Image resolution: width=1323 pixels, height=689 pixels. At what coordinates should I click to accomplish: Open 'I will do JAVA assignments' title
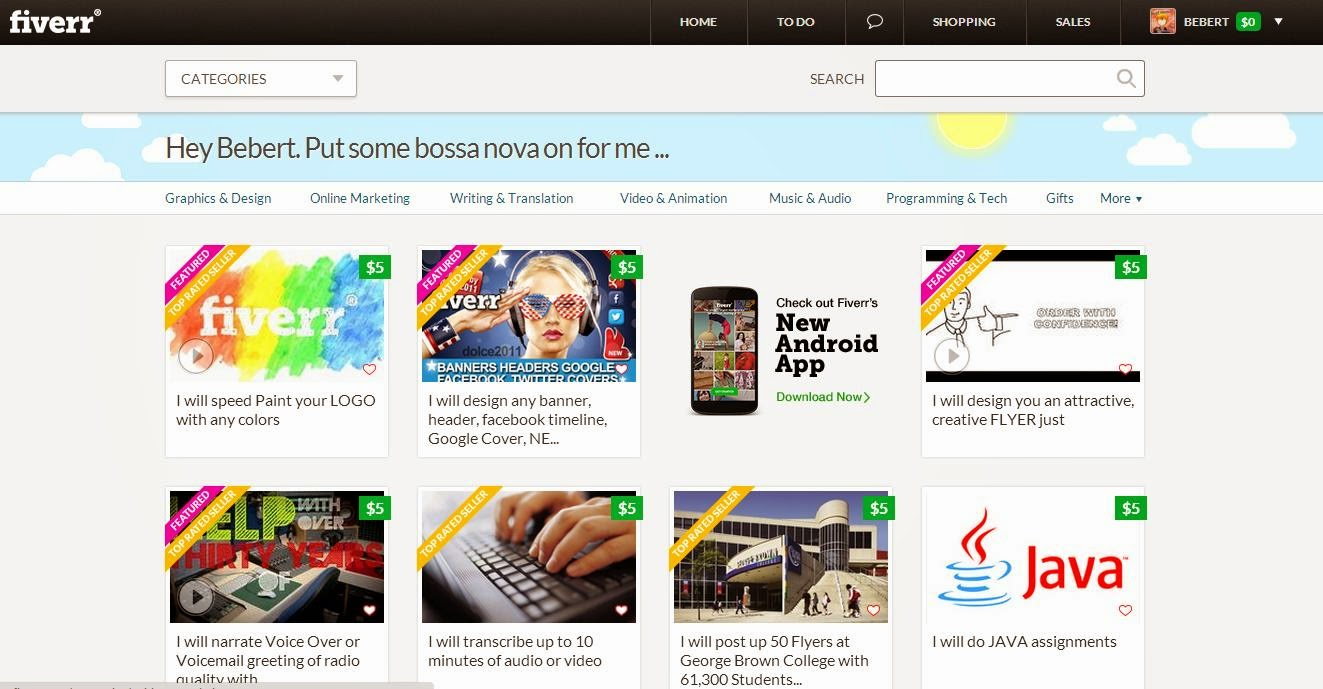pos(1024,641)
